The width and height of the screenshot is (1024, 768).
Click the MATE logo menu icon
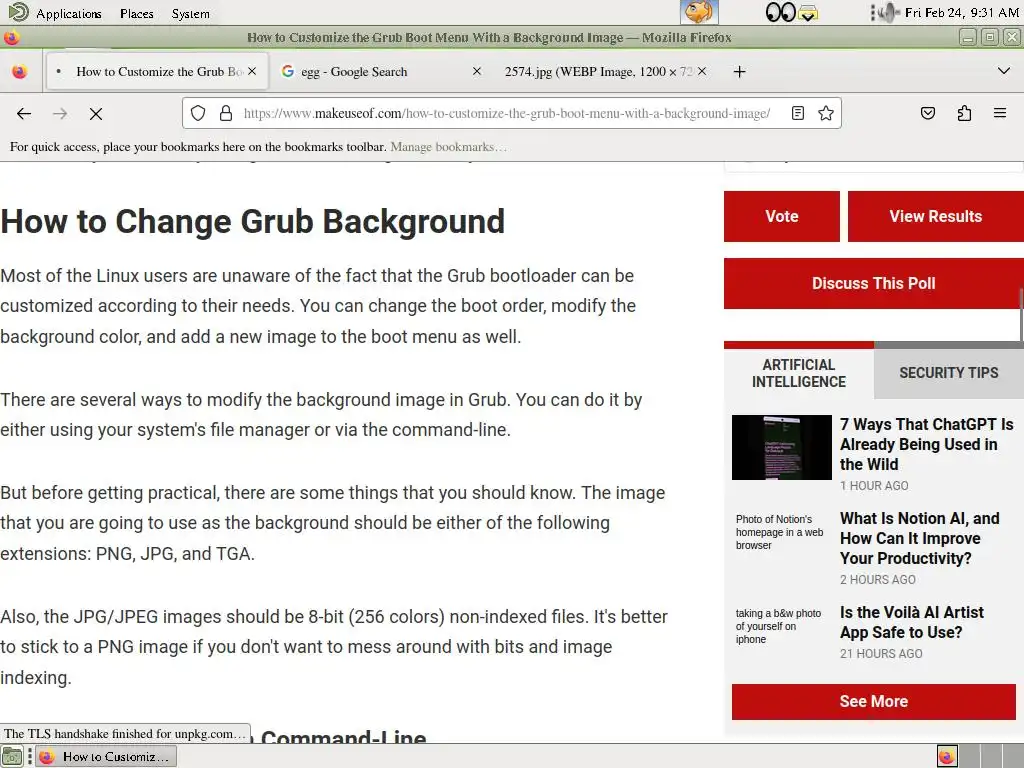(x=18, y=12)
